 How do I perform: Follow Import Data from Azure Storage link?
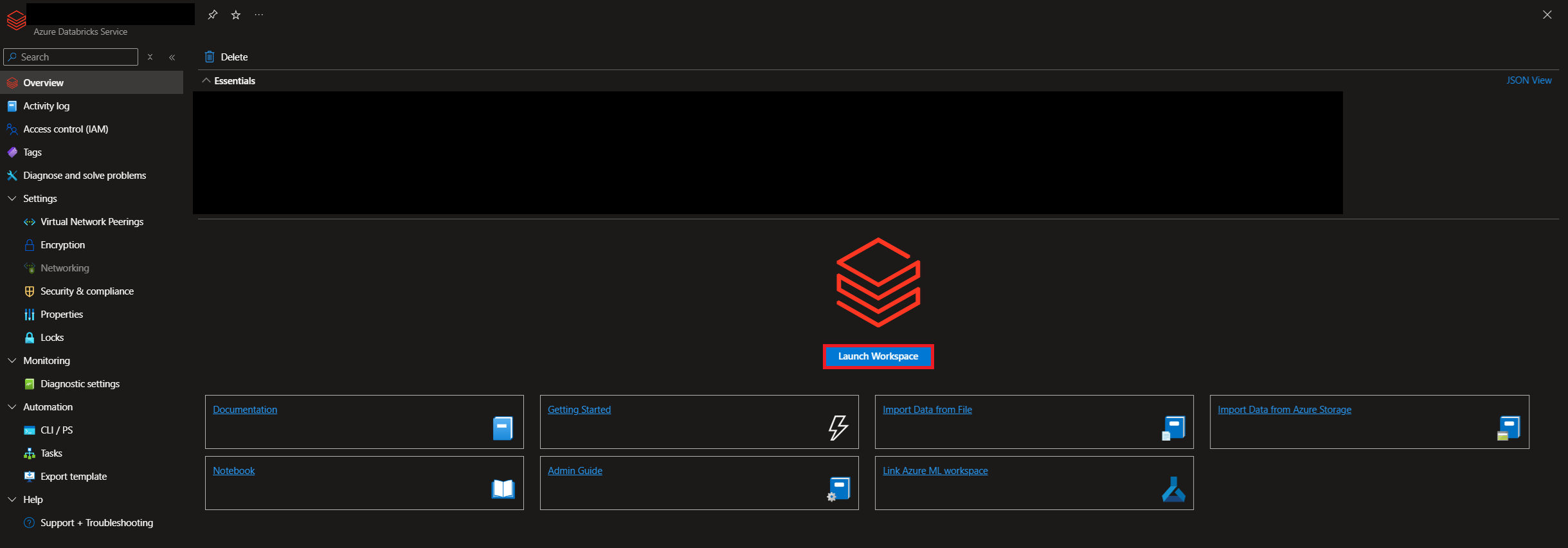pos(1284,410)
